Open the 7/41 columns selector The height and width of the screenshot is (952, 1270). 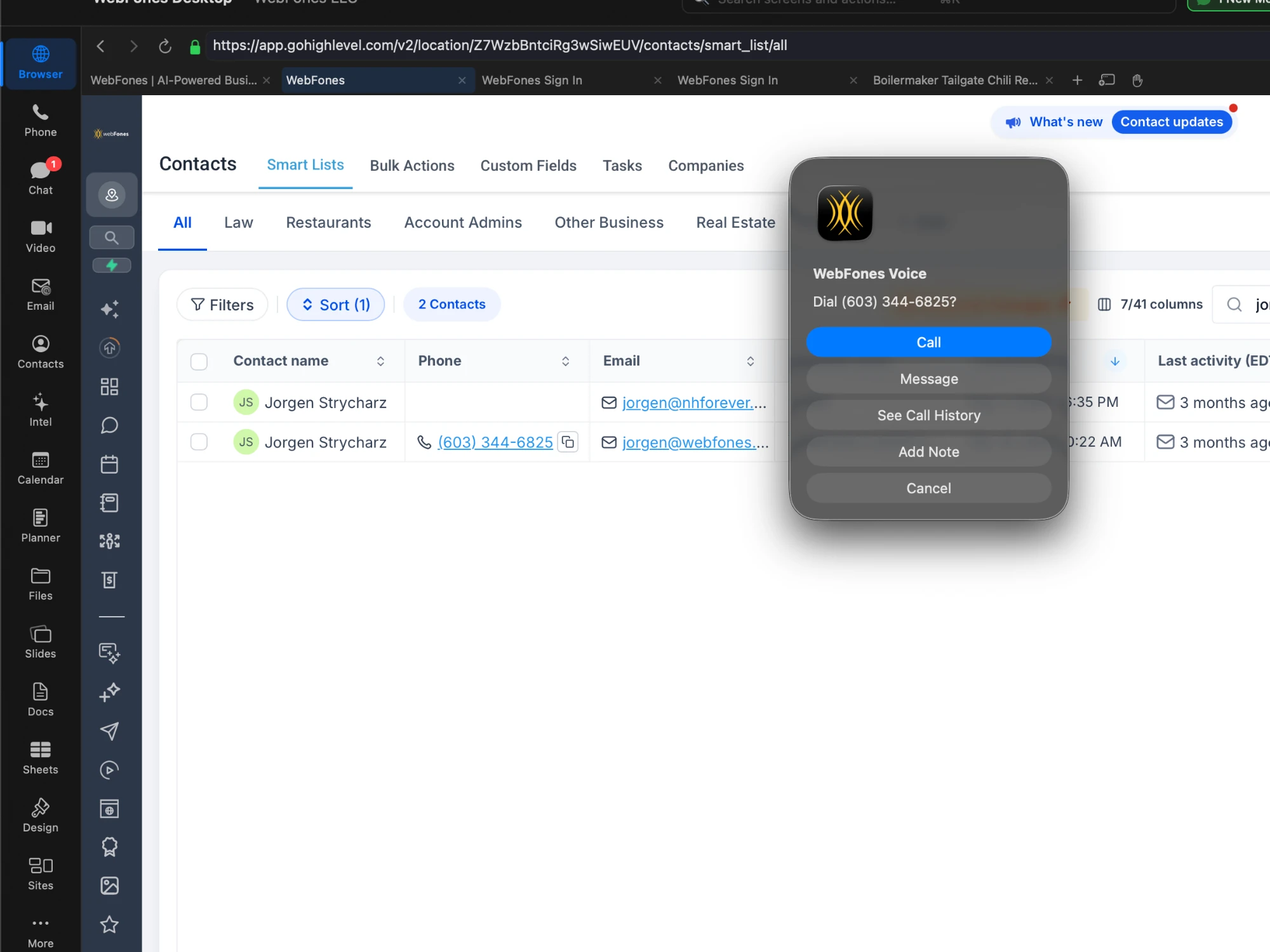pyautogui.click(x=1150, y=305)
